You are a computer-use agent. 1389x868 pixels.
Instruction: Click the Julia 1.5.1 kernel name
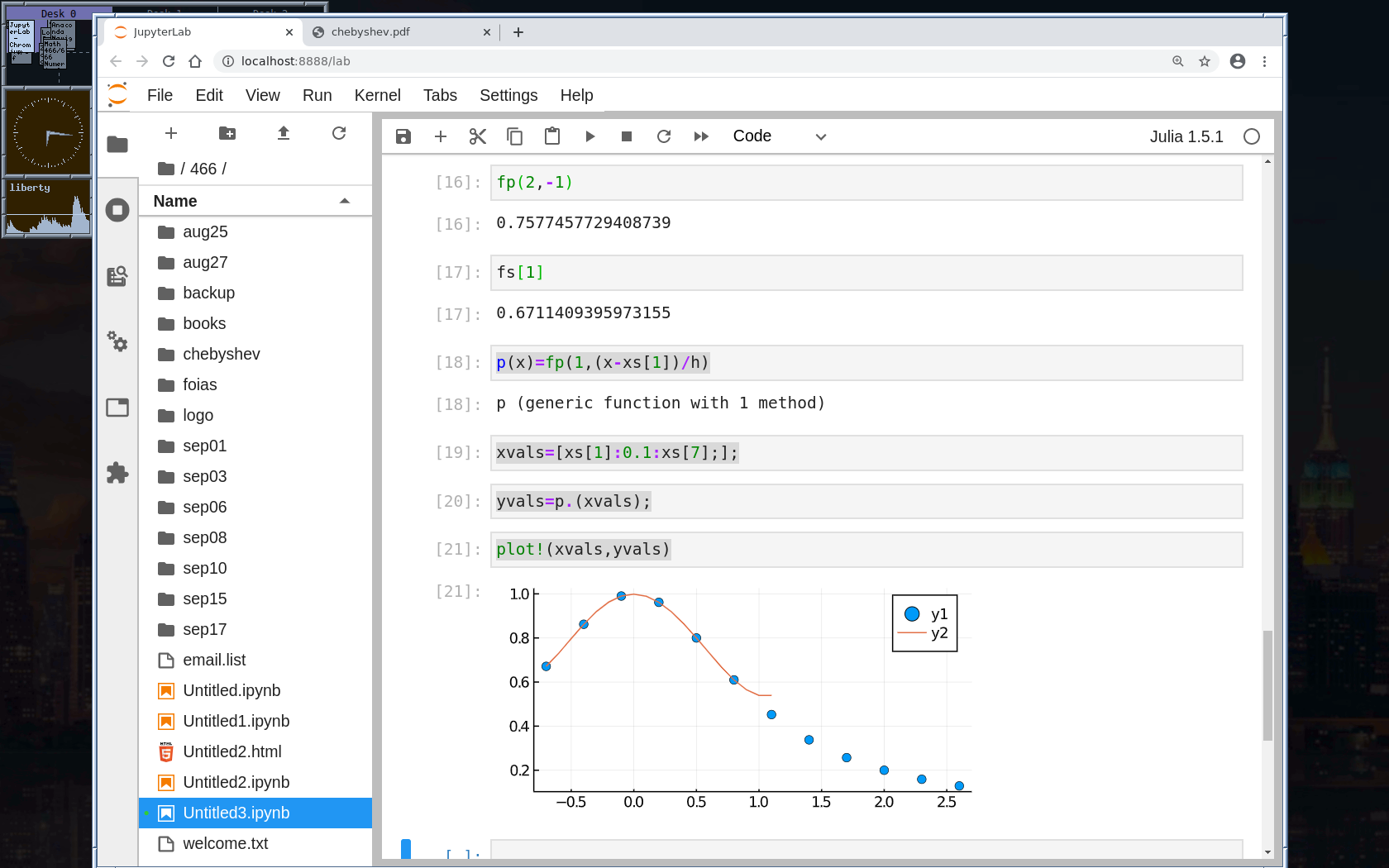pos(1186,136)
